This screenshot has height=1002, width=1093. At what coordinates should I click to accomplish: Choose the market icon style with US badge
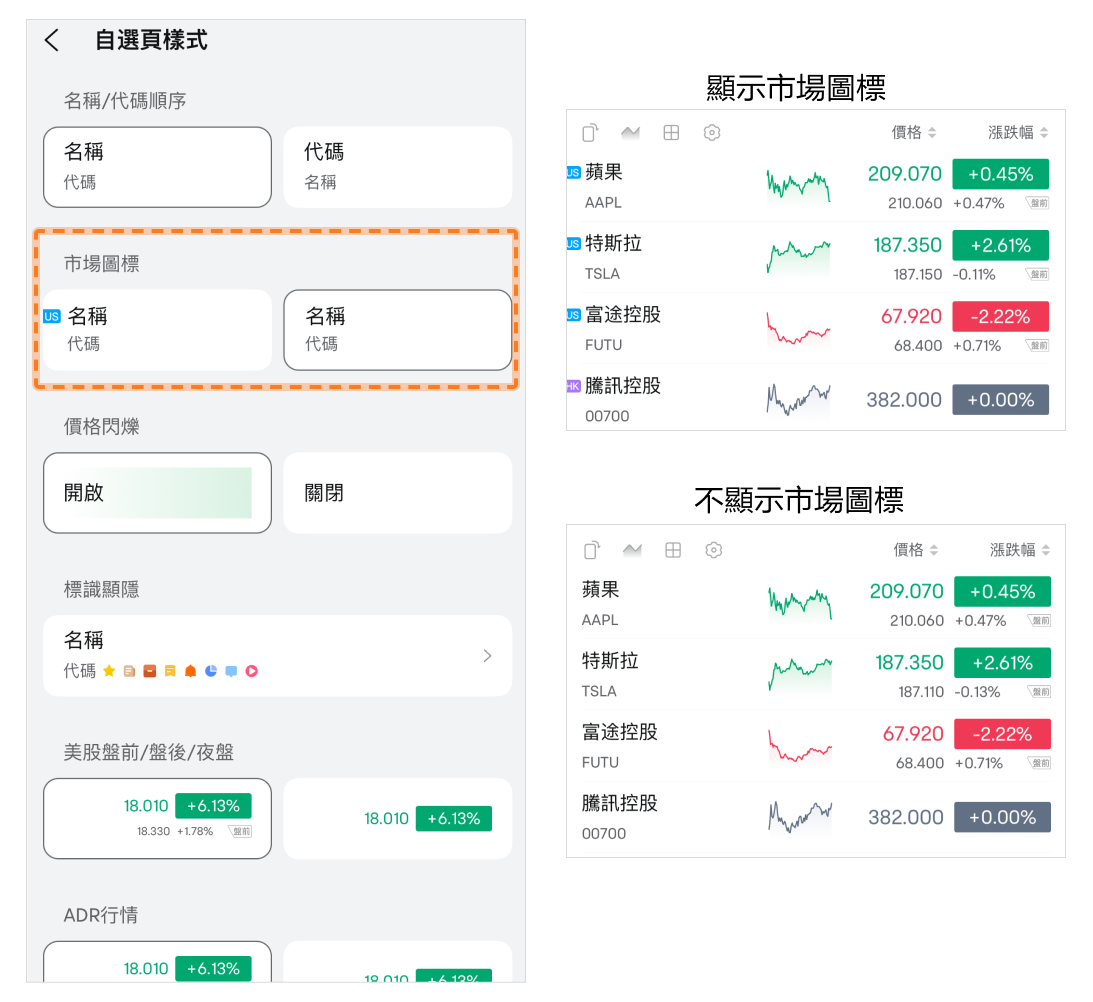[x=157, y=330]
